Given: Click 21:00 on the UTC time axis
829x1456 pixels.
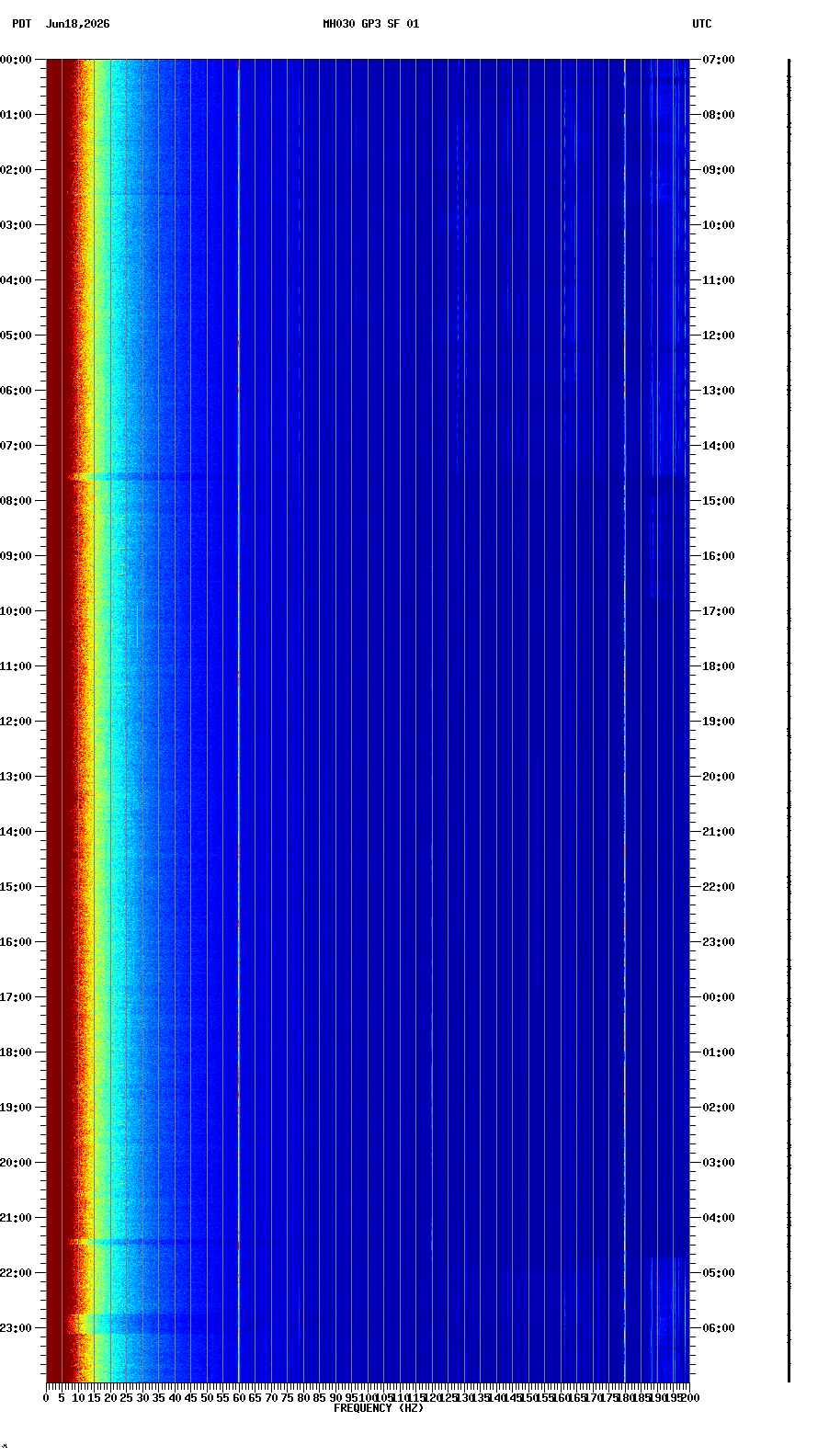Looking at the screenshot, I should coord(719,832).
